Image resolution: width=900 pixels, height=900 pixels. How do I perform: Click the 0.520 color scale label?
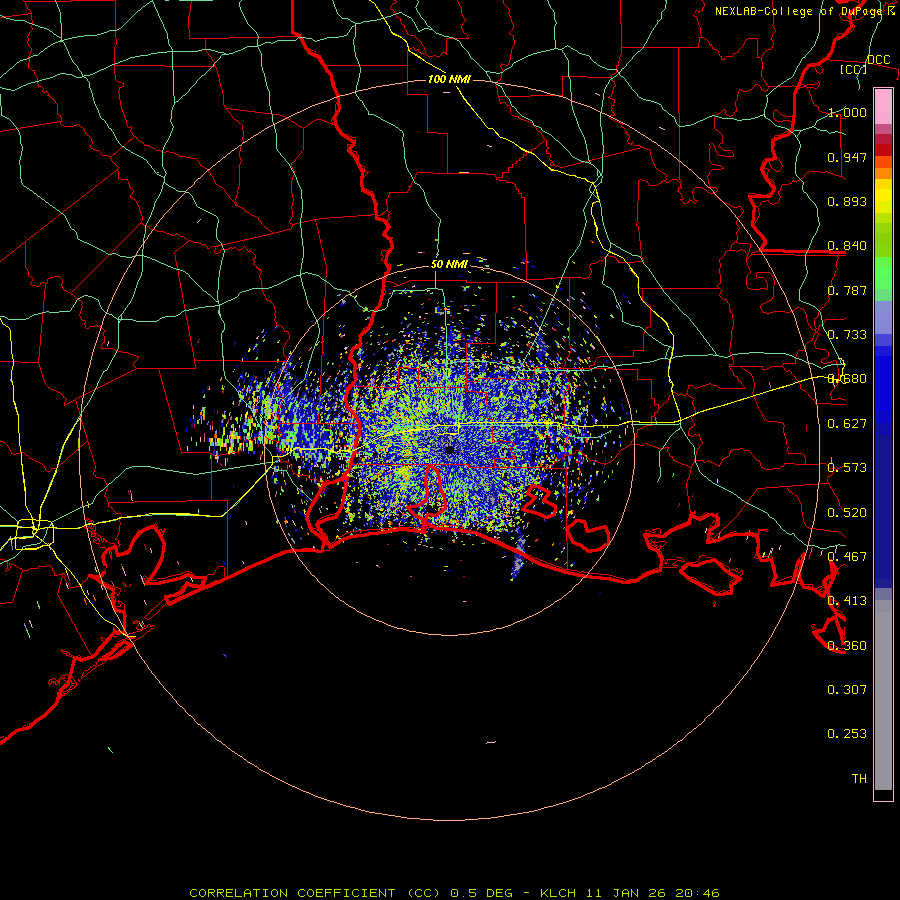click(847, 513)
